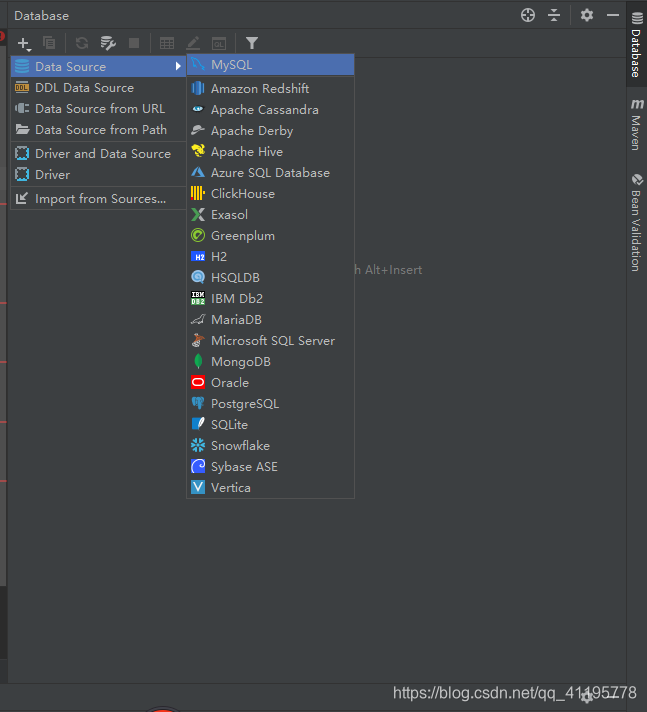Select Apache Derby data source
This screenshot has height=712, width=647.
(x=271, y=130)
